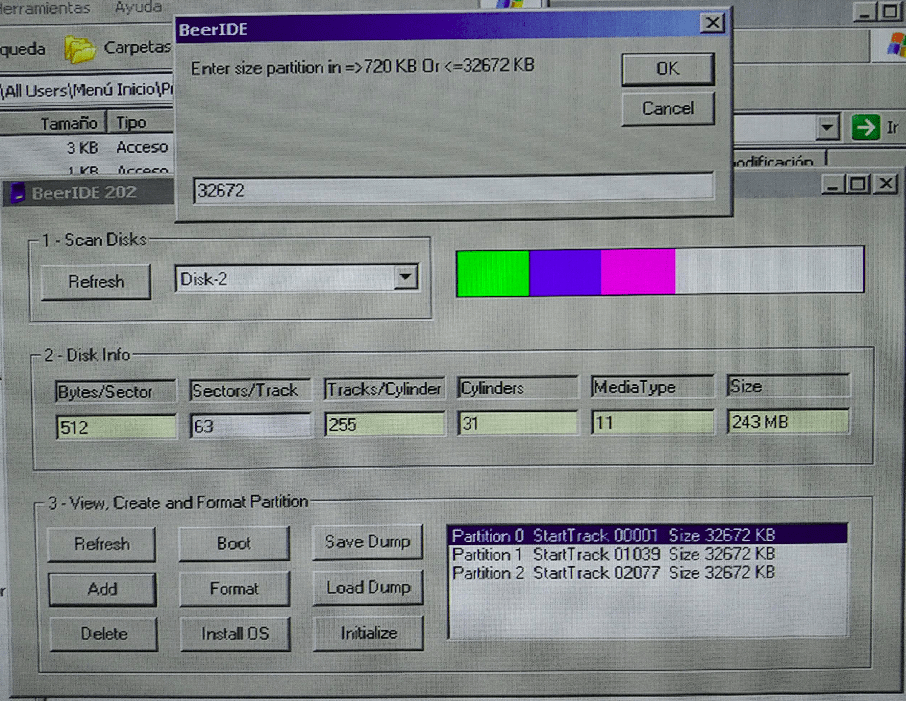906x701 pixels.
Task: Open the Disk-2 disk selection dropdown
Action: [x=405, y=278]
